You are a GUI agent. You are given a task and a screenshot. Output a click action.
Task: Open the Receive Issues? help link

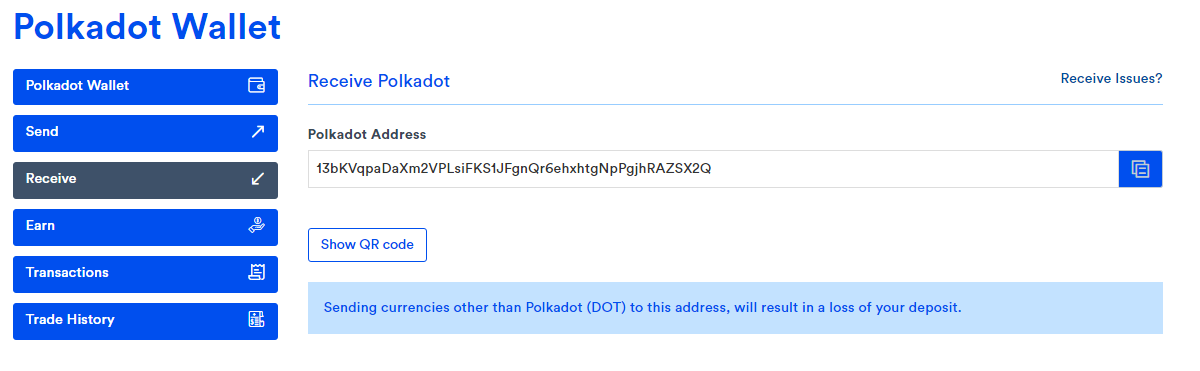click(1111, 78)
